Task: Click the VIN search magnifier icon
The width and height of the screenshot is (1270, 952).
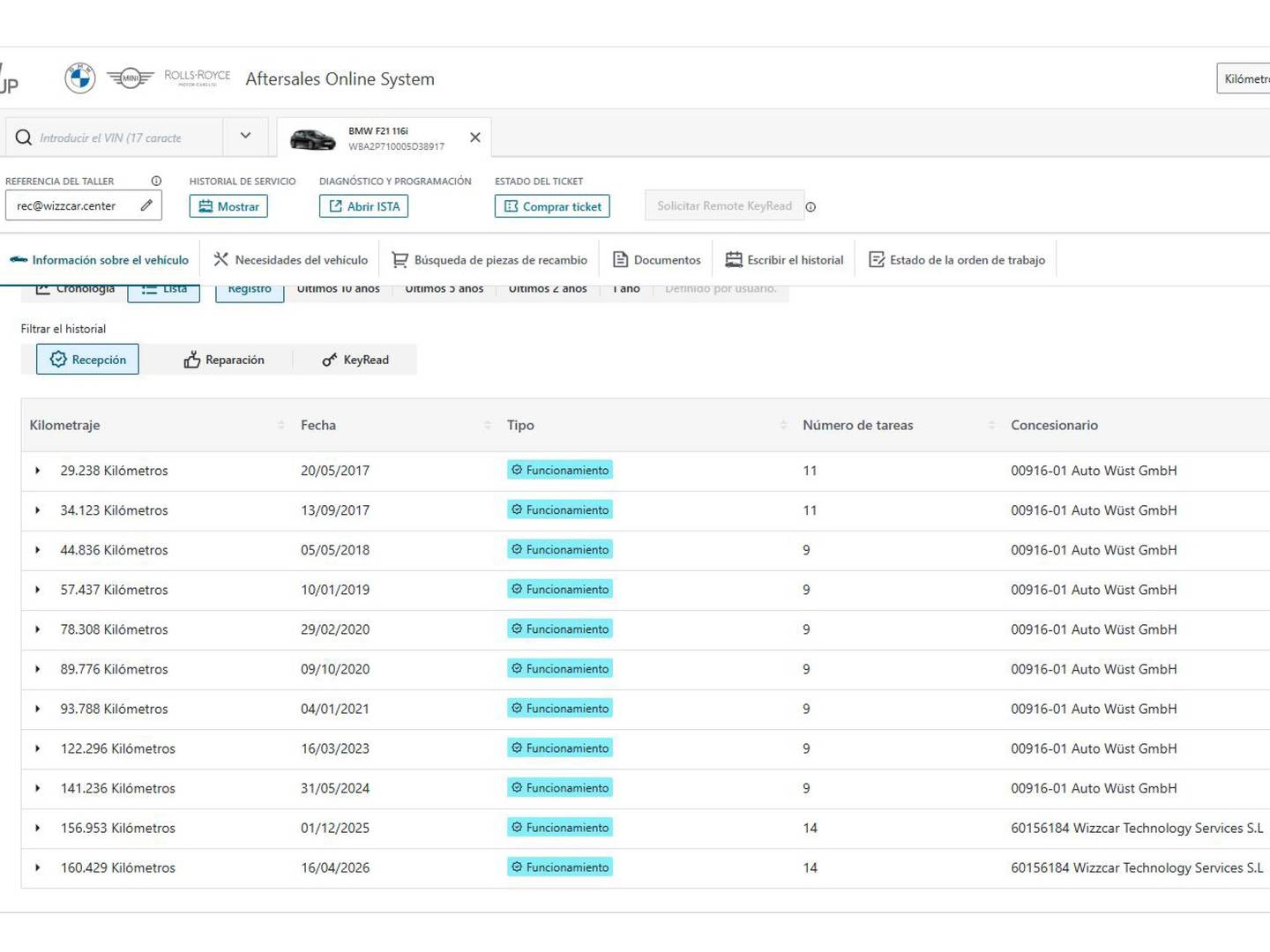Action: 24,138
